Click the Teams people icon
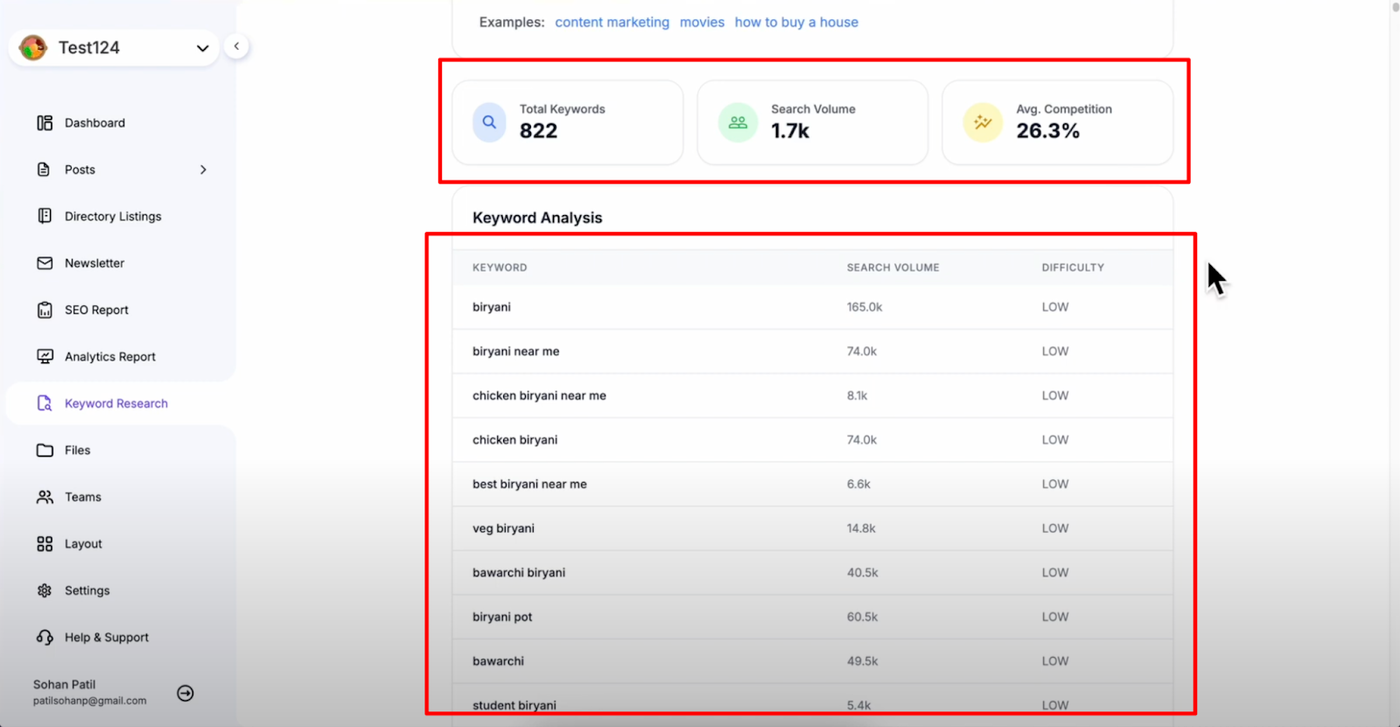This screenshot has width=1400, height=727. tap(45, 497)
